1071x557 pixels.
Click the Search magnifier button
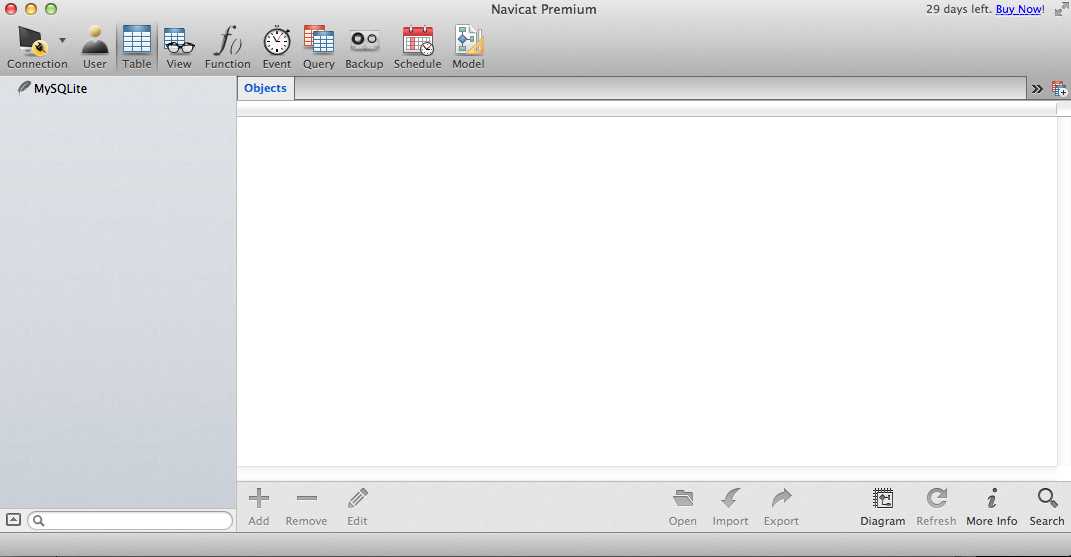tap(1047, 506)
